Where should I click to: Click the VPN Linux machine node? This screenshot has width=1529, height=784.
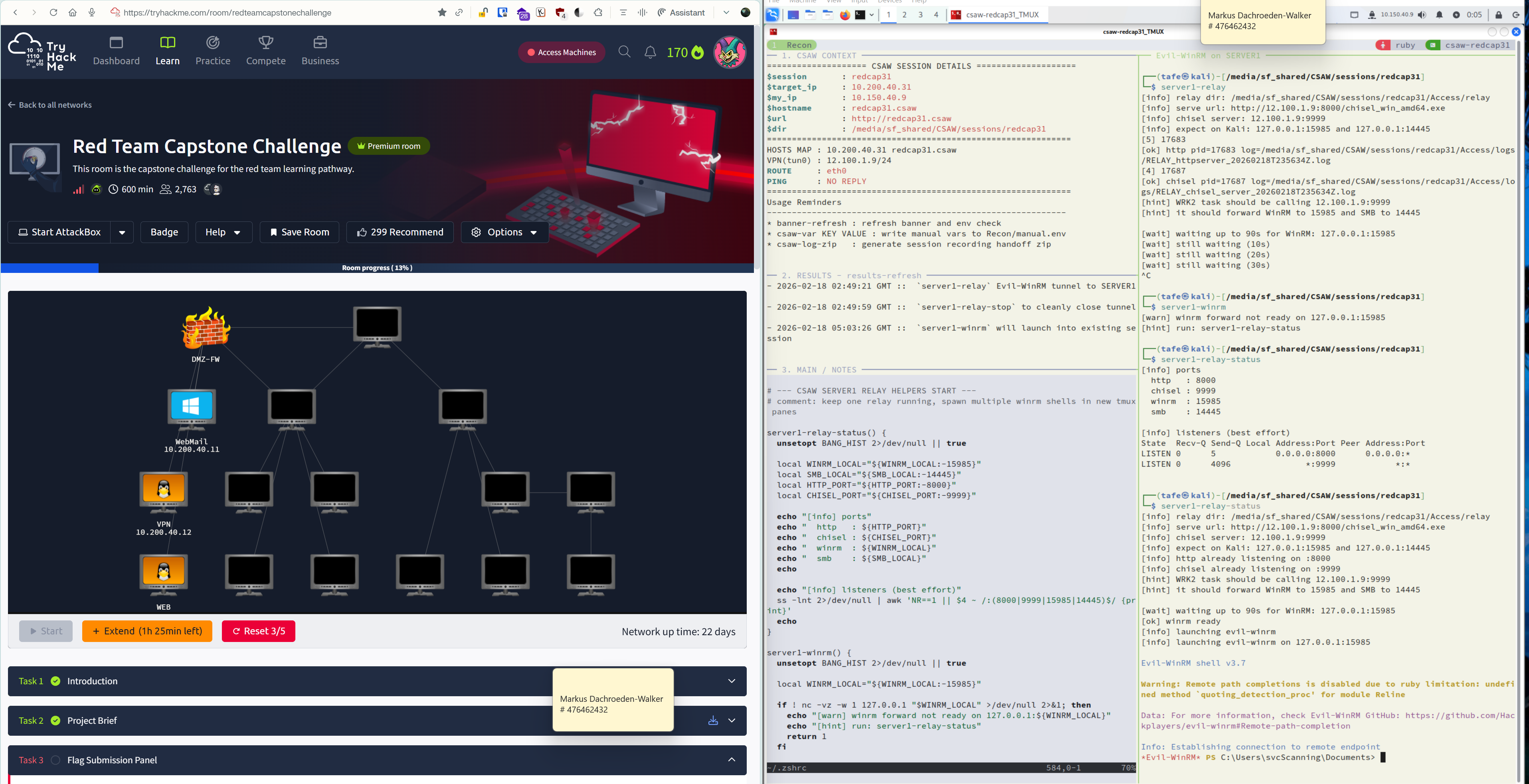click(163, 490)
